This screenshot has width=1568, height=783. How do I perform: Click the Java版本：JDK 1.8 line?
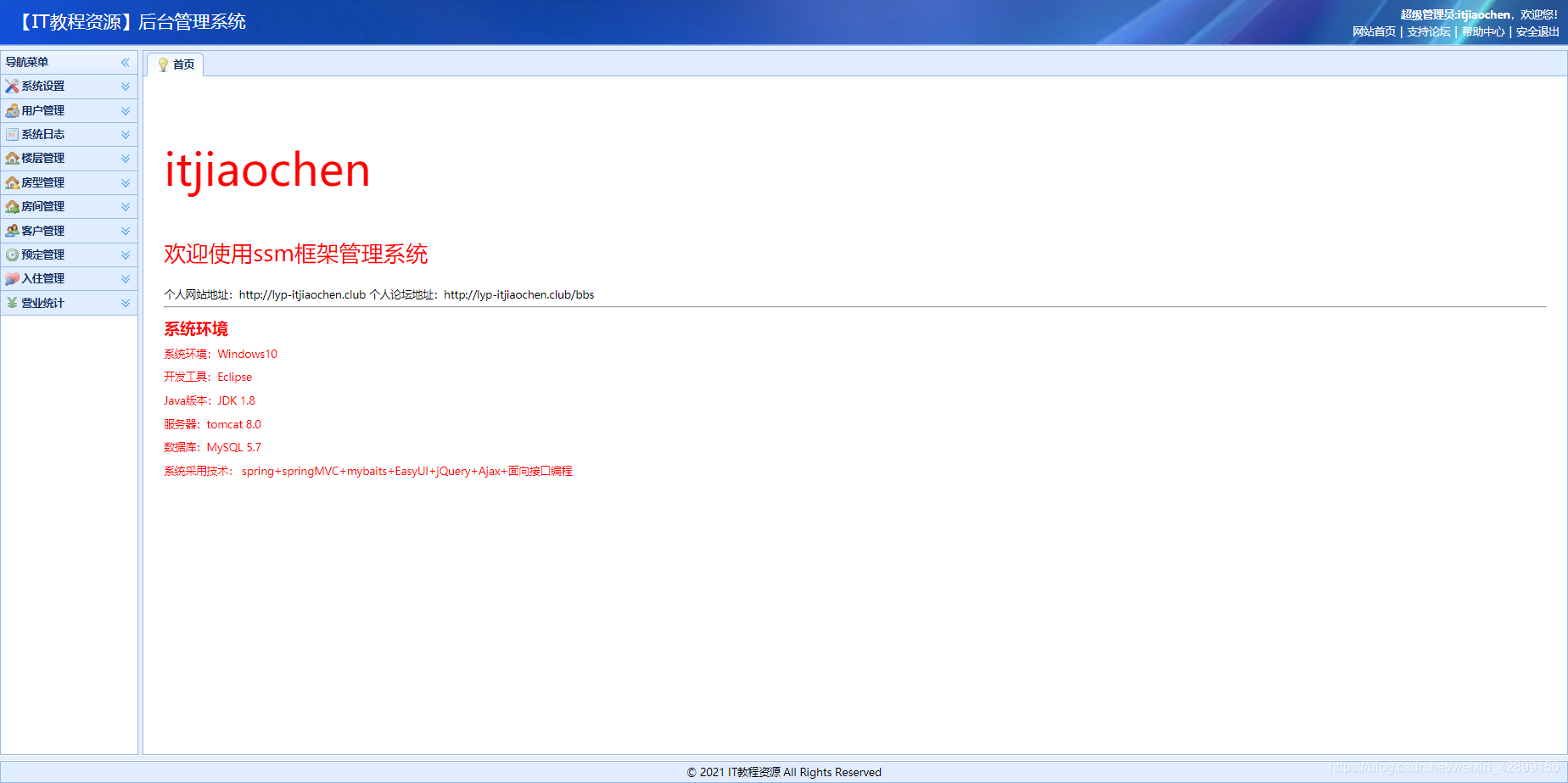210,400
